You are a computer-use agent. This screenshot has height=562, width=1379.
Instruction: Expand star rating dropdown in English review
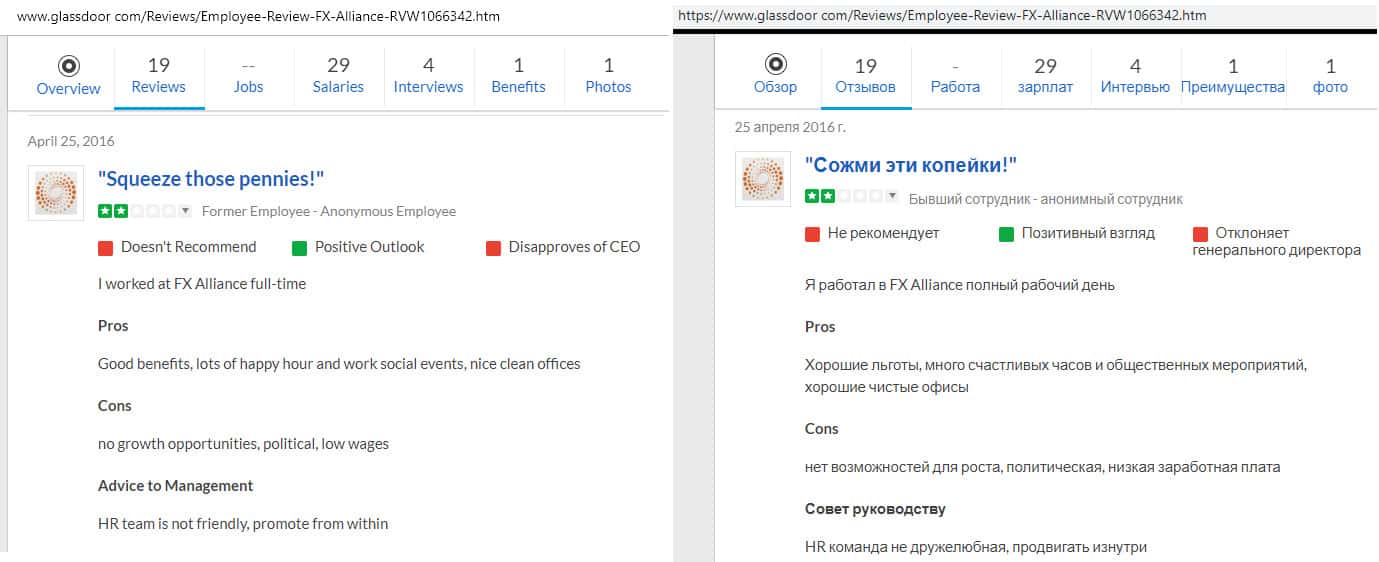[185, 211]
